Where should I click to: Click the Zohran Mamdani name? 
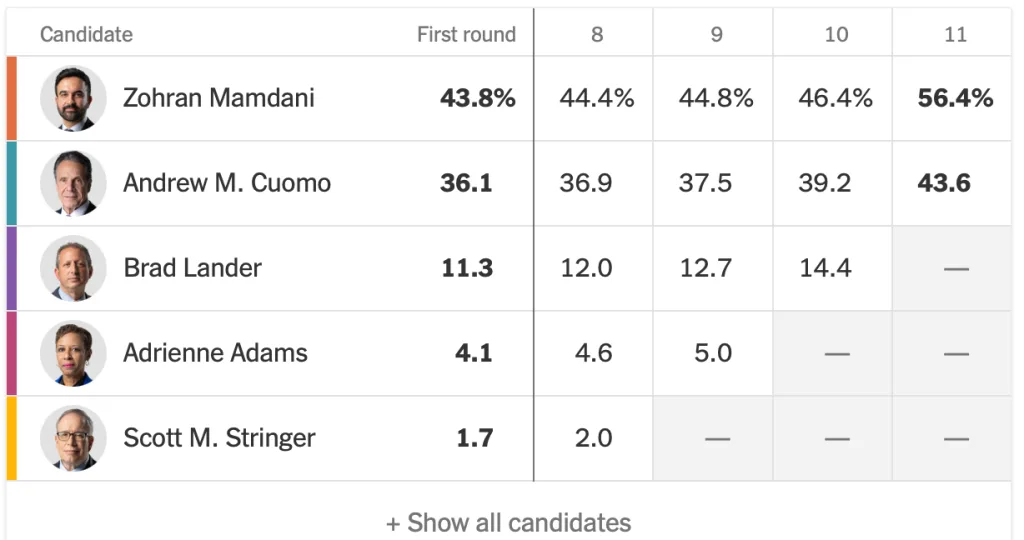click(219, 98)
